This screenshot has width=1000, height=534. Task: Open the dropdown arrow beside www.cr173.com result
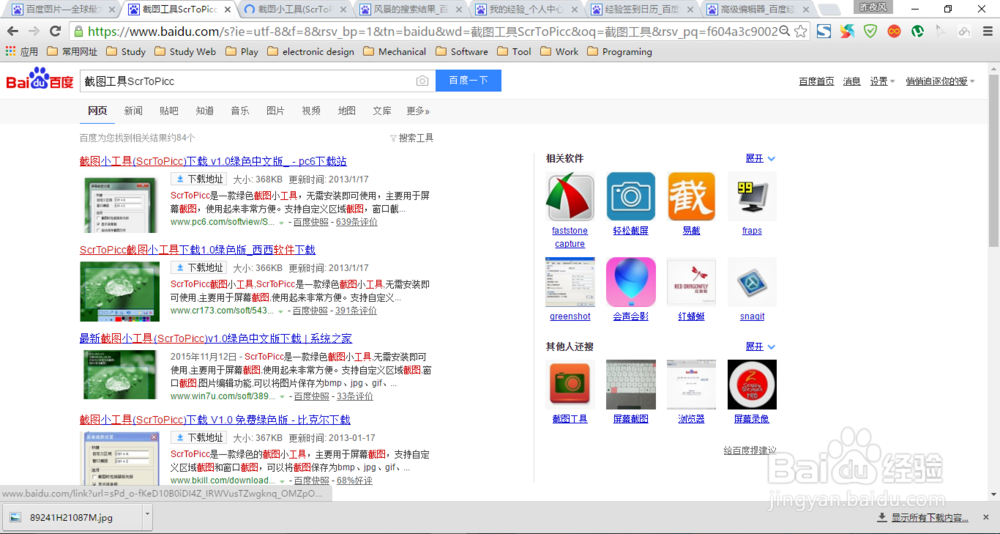click(x=281, y=311)
